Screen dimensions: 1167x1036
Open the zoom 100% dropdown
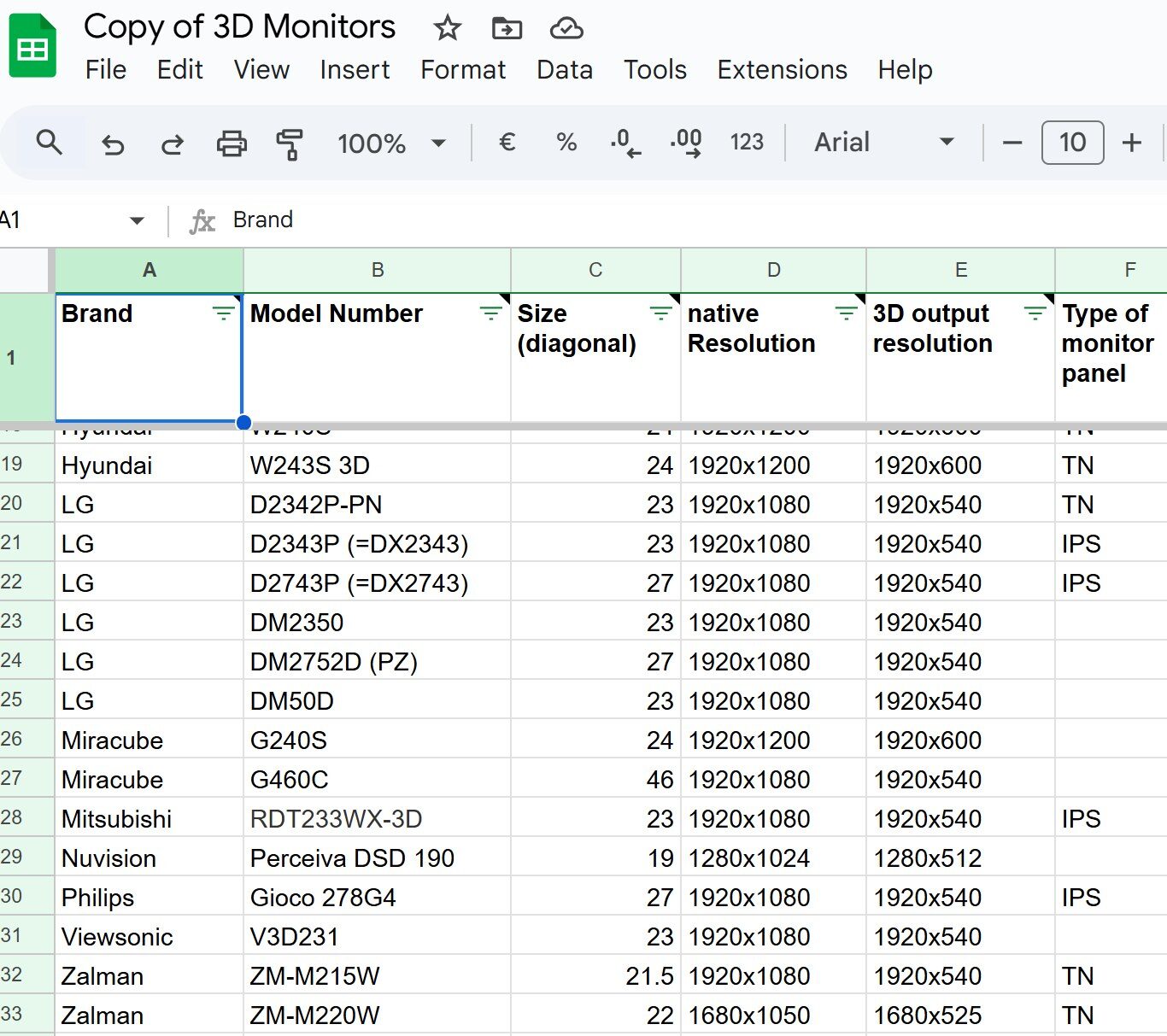click(391, 143)
